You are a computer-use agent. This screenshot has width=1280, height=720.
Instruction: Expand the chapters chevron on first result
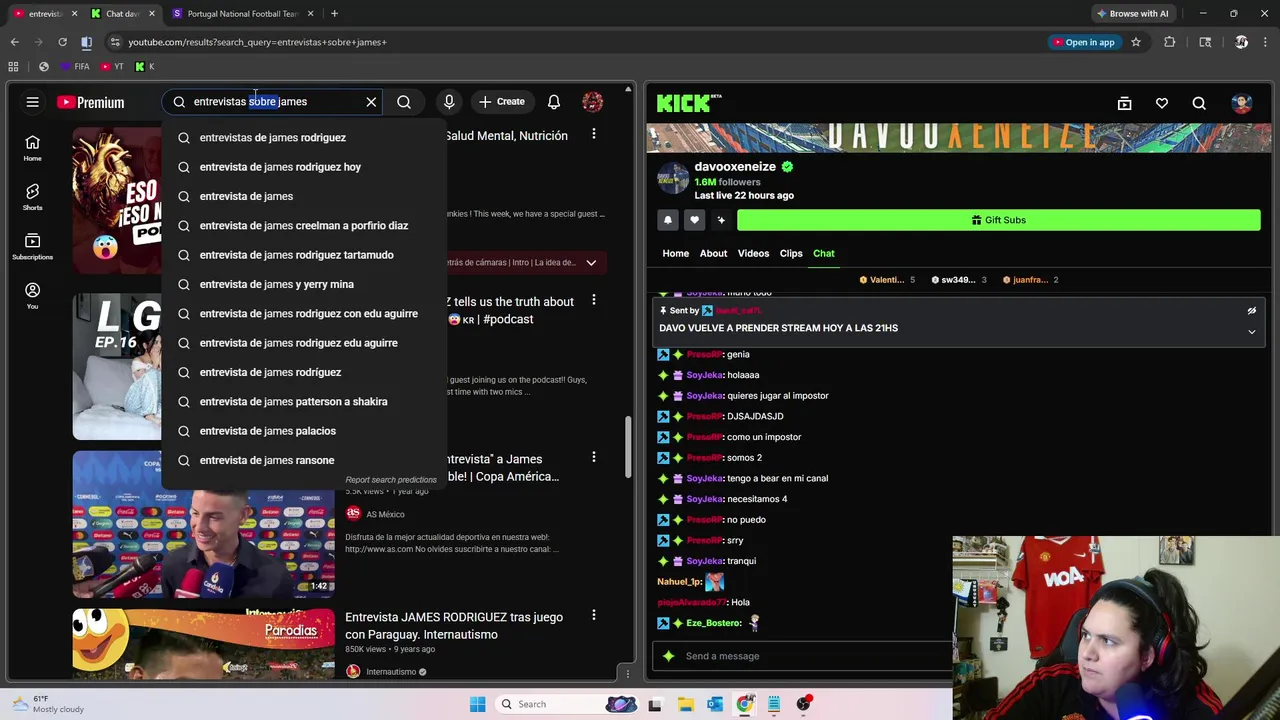click(591, 263)
